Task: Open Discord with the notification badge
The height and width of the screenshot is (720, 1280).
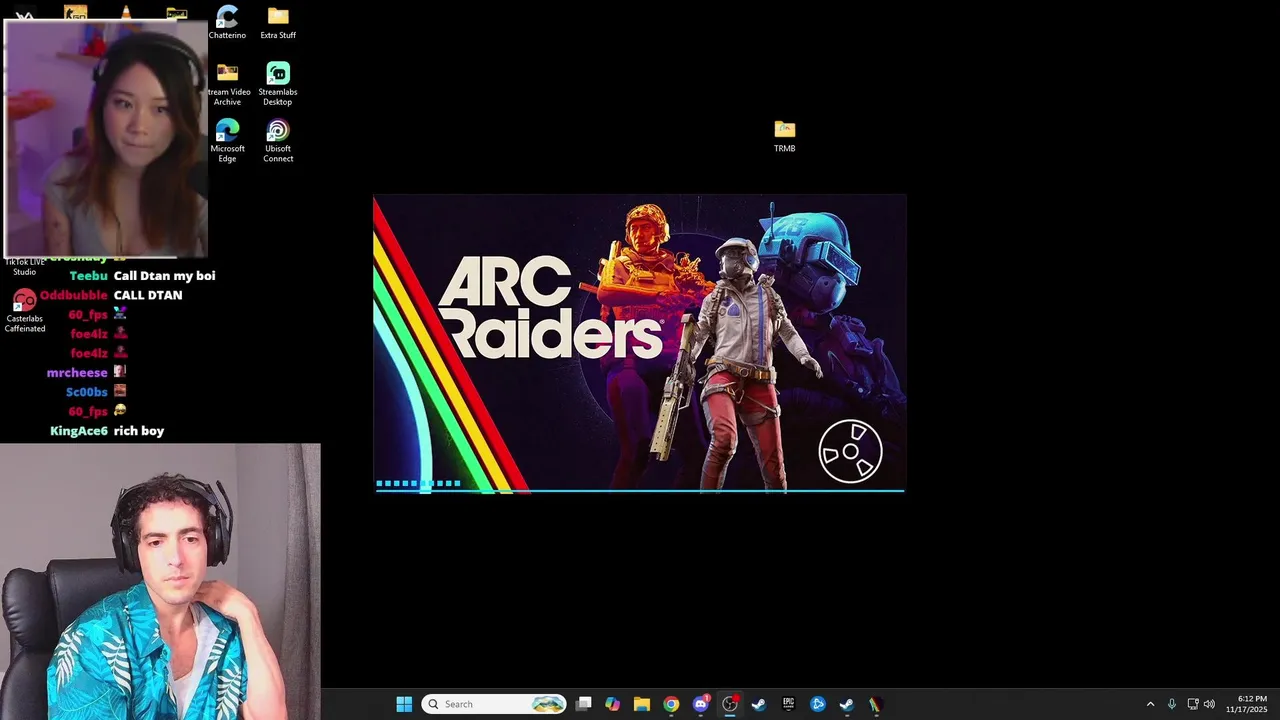Action: [701, 704]
